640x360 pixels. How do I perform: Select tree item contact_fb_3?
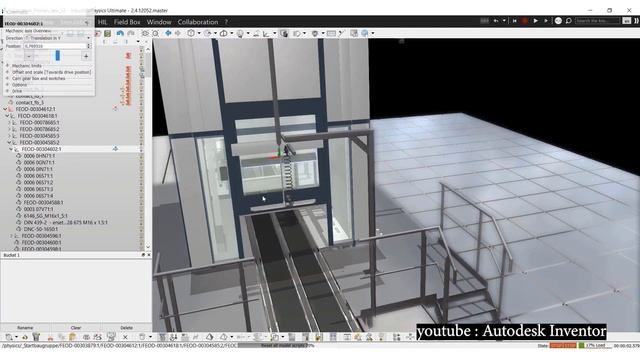[29, 102]
